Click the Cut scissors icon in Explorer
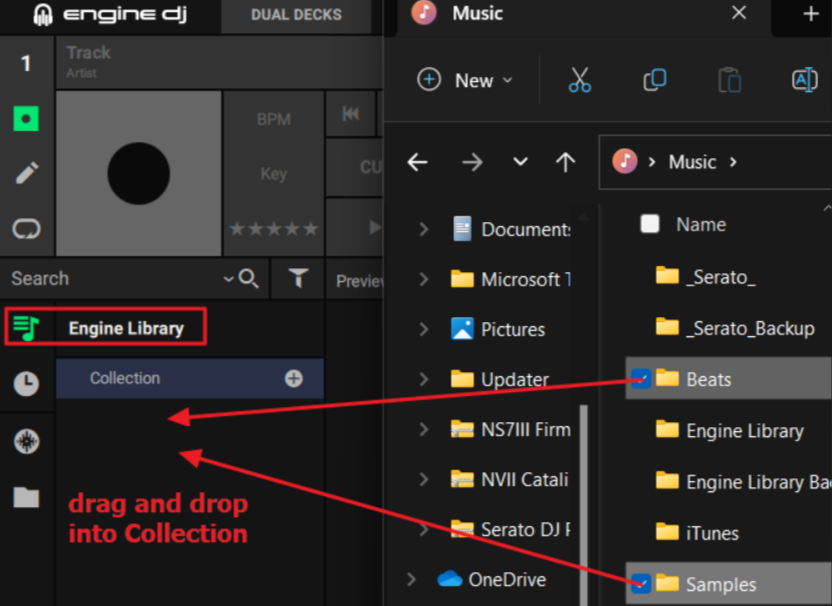Image resolution: width=832 pixels, height=606 pixels. click(x=579, y=80)
